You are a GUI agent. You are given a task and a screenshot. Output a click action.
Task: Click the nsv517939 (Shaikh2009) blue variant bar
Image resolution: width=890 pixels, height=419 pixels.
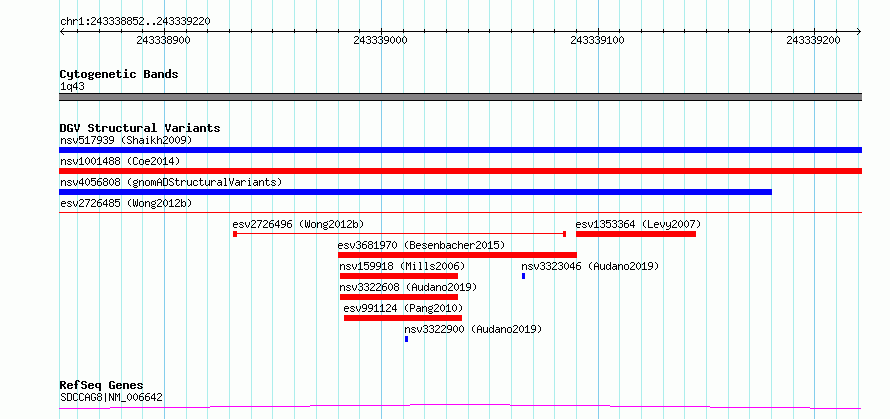(460, 150)
